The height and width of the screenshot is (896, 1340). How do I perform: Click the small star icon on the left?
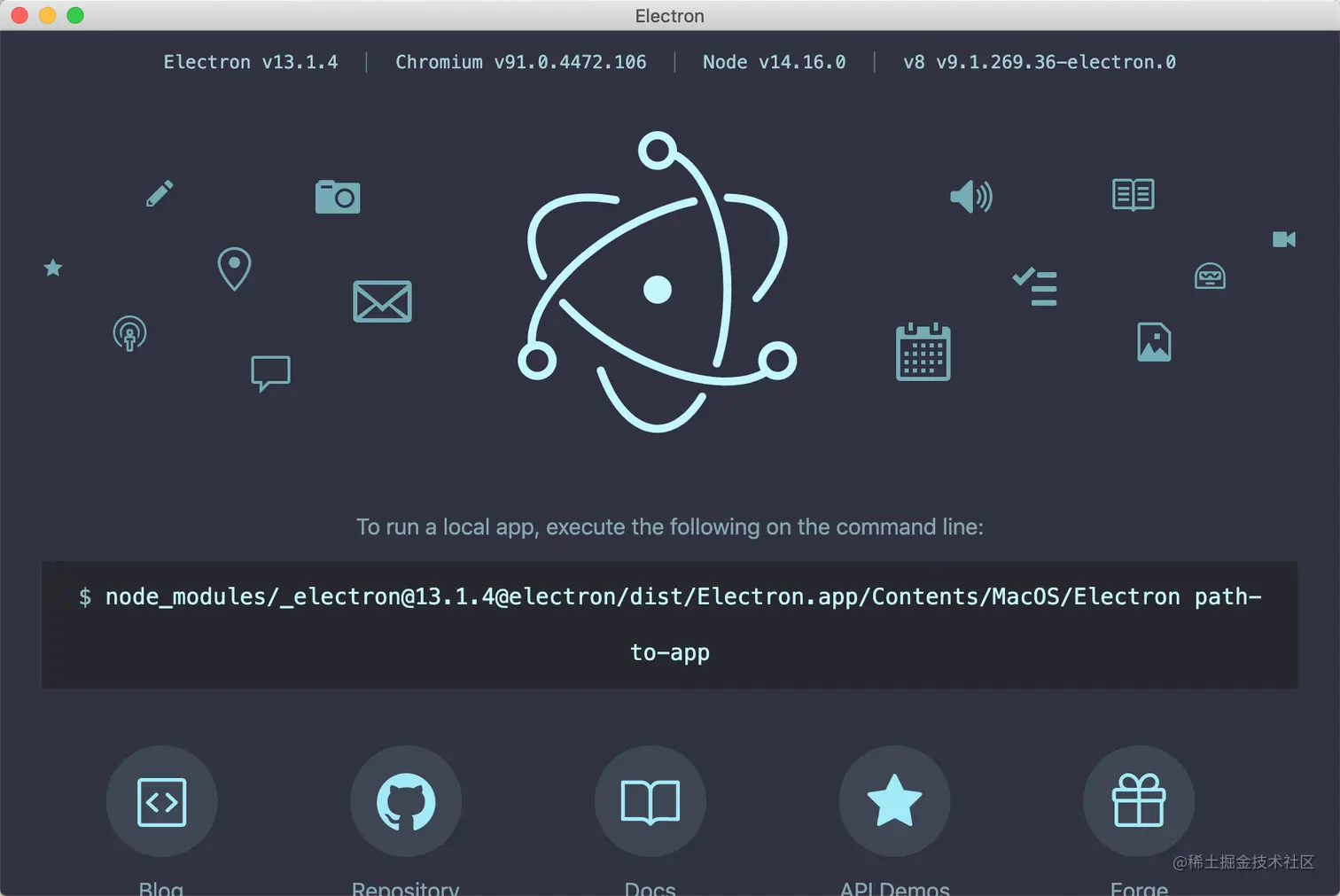point(53,268)
